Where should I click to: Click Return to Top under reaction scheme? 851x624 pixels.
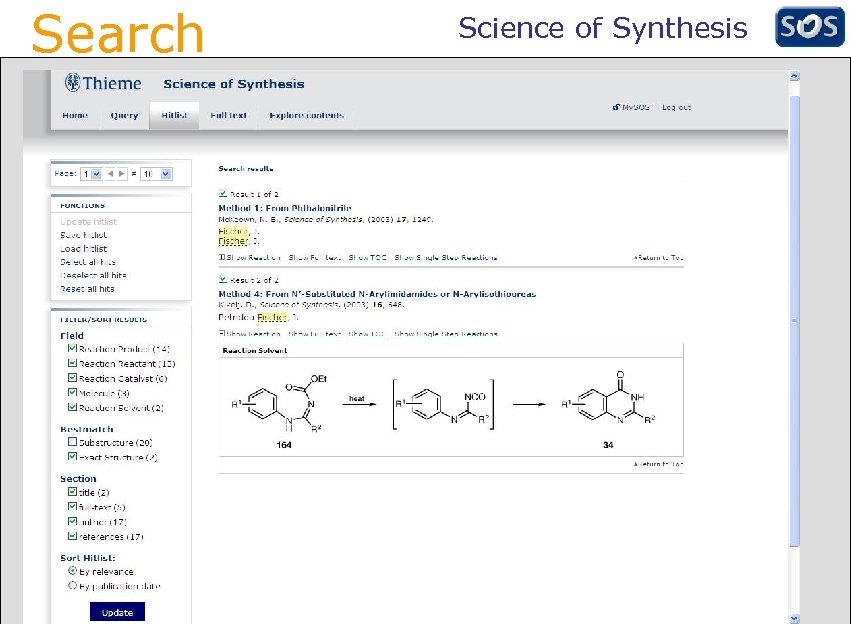[658, 464]
